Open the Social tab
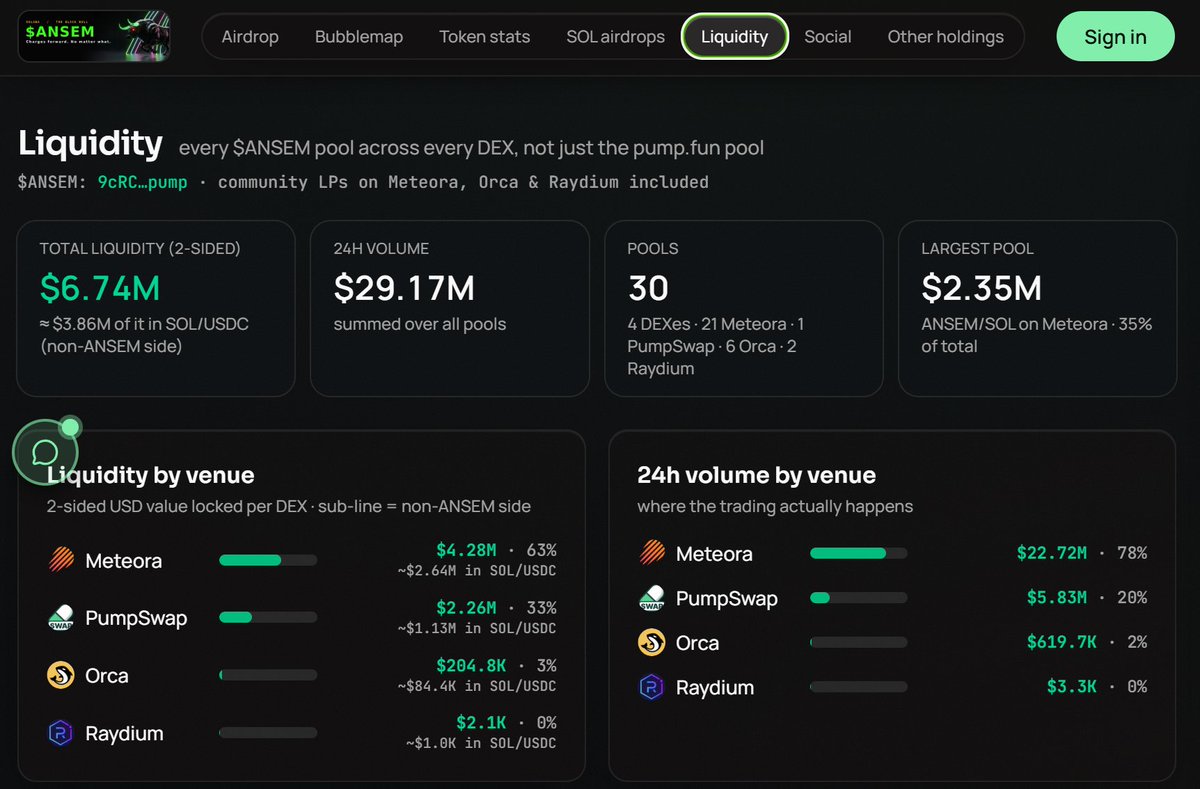The height and width of the screenshot is (789, 1200). pos(828,37)
